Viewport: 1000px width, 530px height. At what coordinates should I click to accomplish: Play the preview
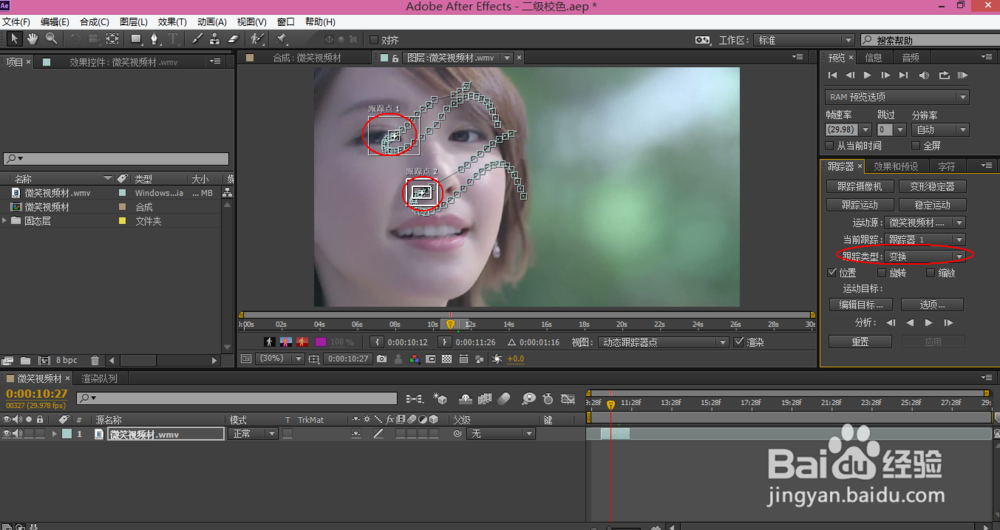[867, 75]
